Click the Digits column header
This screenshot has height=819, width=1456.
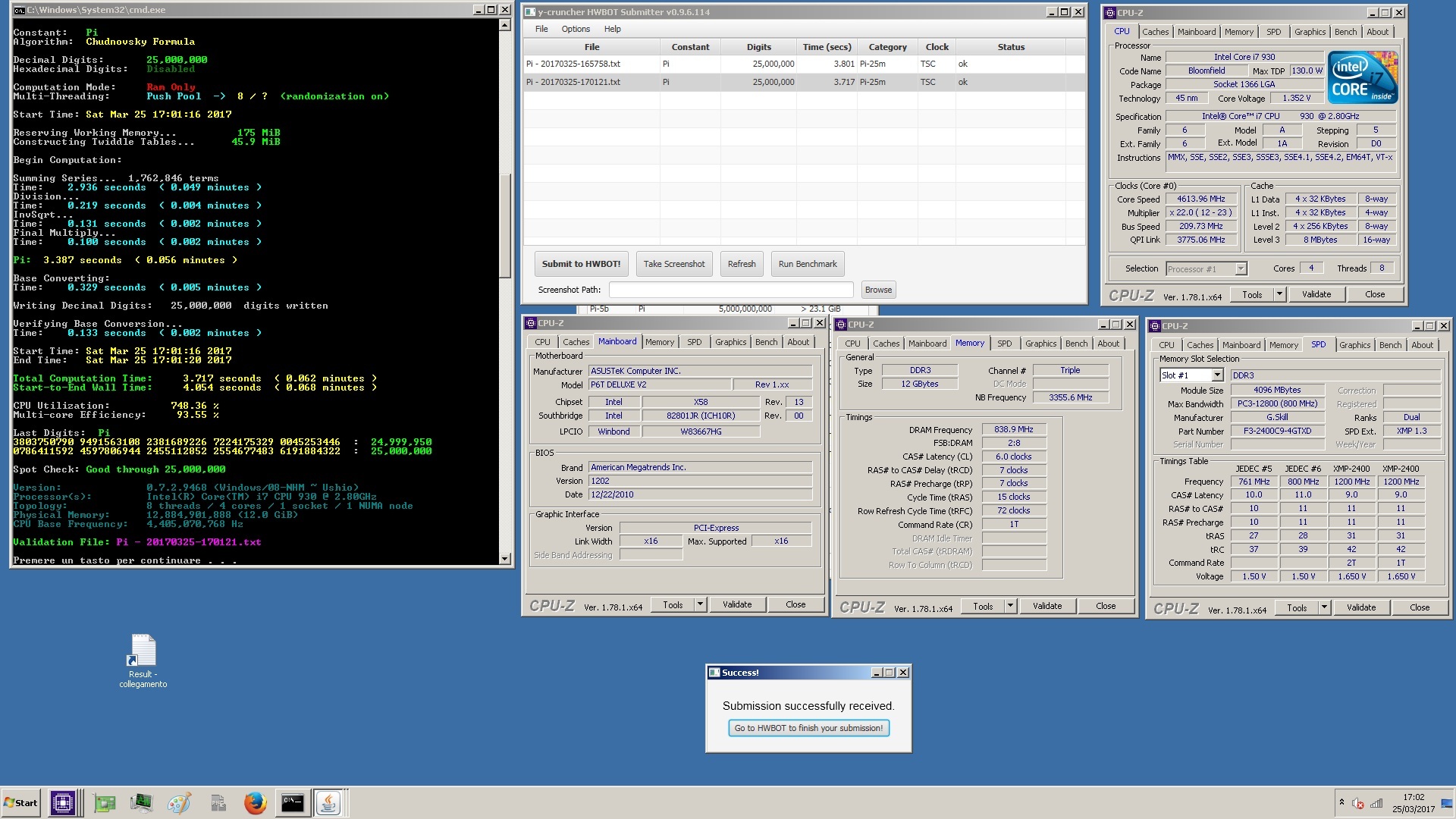pos(758,47)
